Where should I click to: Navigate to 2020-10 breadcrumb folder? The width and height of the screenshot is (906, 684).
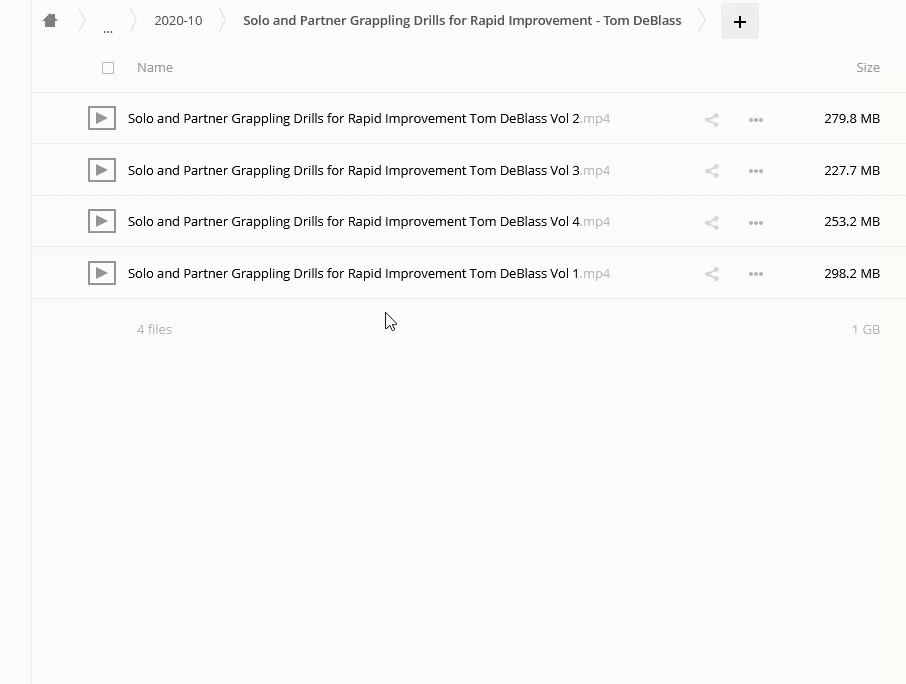(178, 20)
